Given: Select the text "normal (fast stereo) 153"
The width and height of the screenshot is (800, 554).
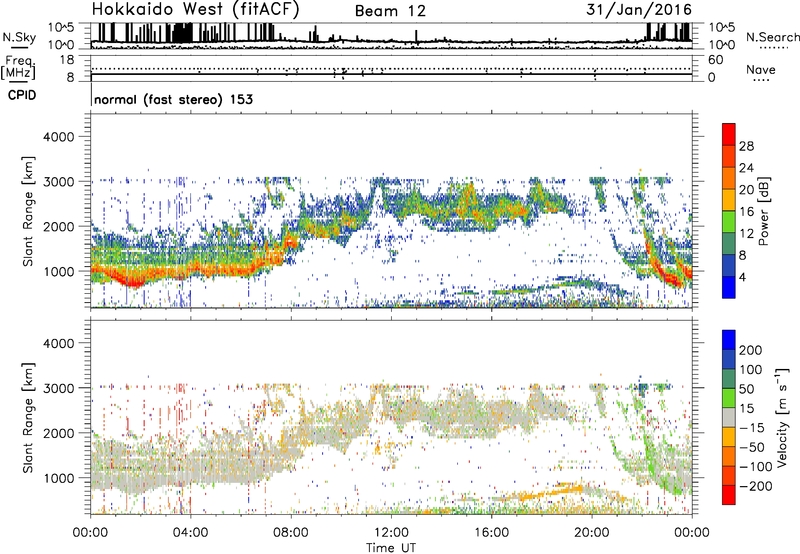Looking at the screenshot, I should coord(173,99).
